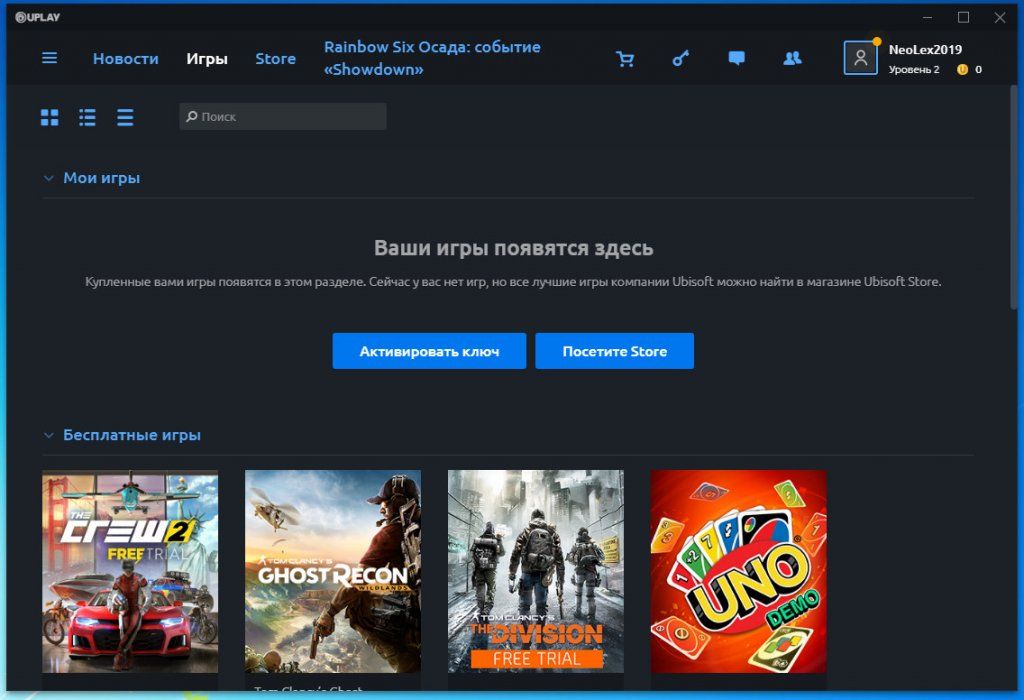The image size is (1024, 700).
Task: Switch to detailed list view
Action: [88, 118]
